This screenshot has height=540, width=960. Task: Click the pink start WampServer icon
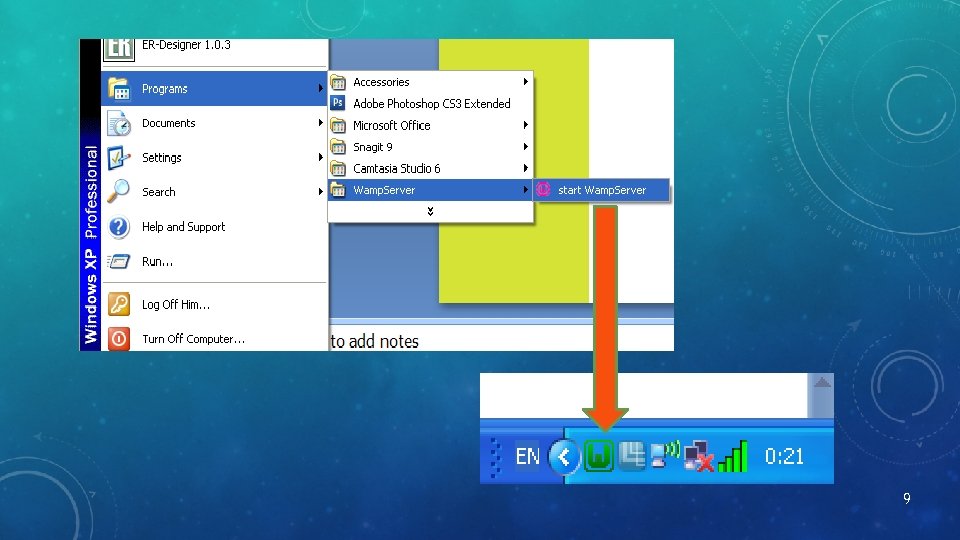[x=543, y=190]
